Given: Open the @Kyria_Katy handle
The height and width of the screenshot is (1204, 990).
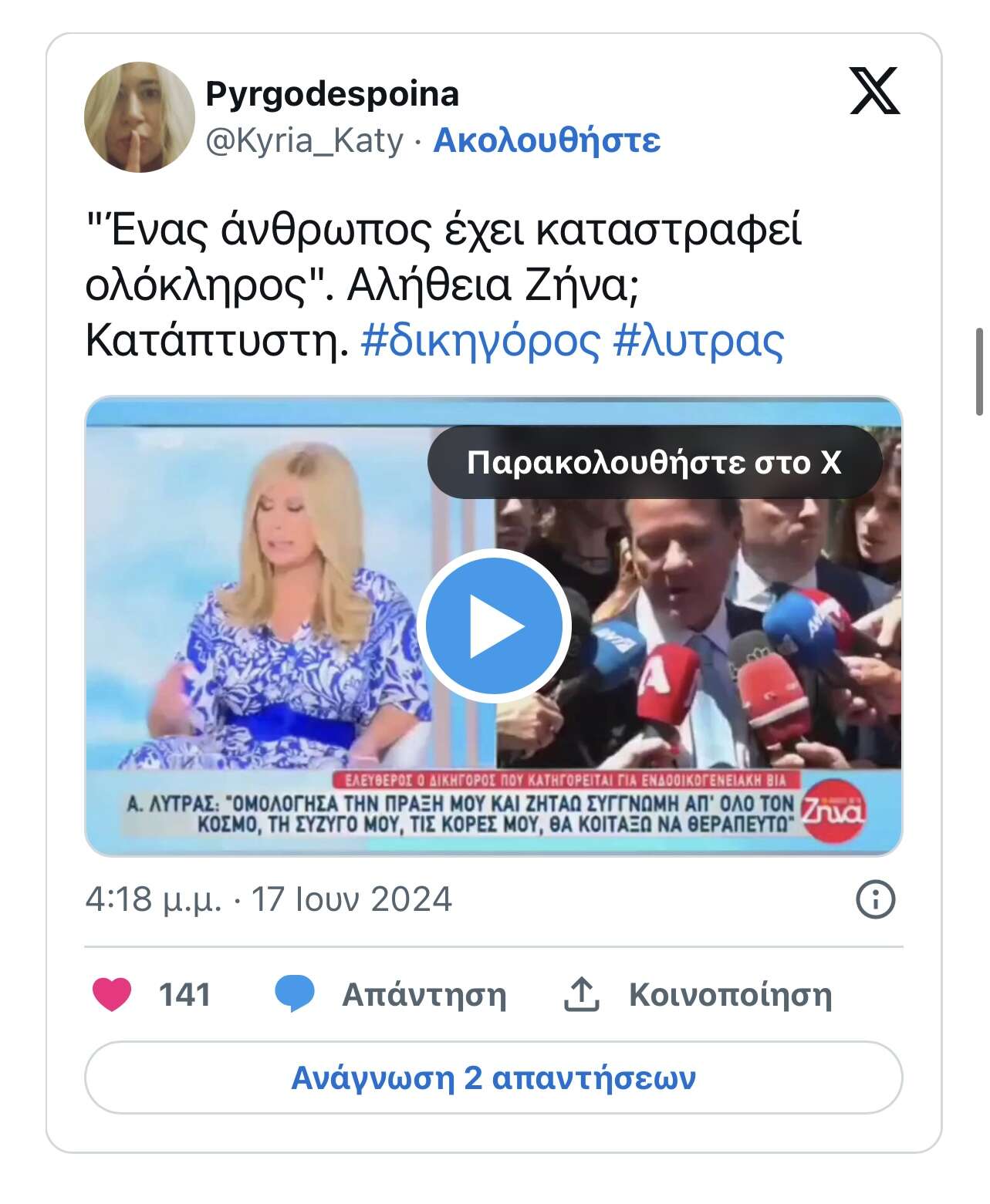Looking at the screenshot, I should pyautogui.click(x=304, y=141).
